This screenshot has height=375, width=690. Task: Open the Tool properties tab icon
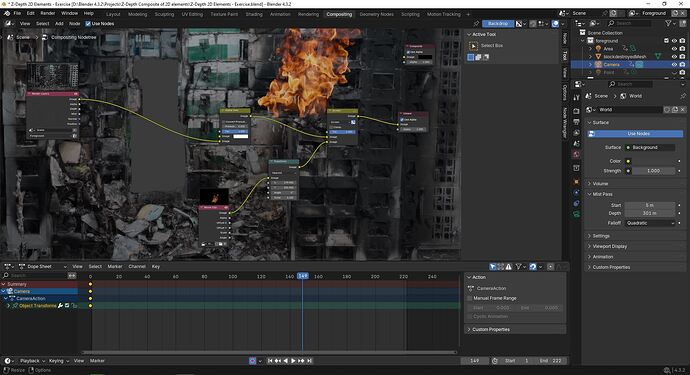tap(576, 97)
